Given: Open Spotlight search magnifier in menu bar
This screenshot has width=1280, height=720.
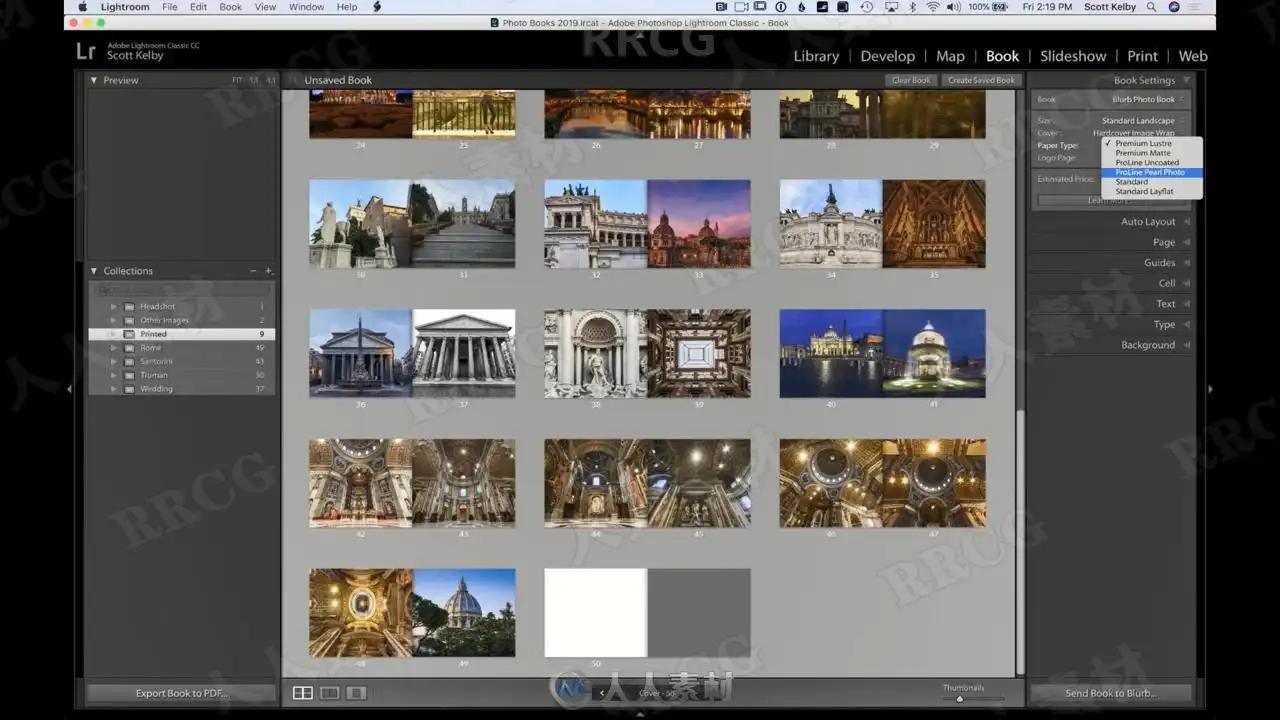Looking at the screenshot, I should point(1152,7).
